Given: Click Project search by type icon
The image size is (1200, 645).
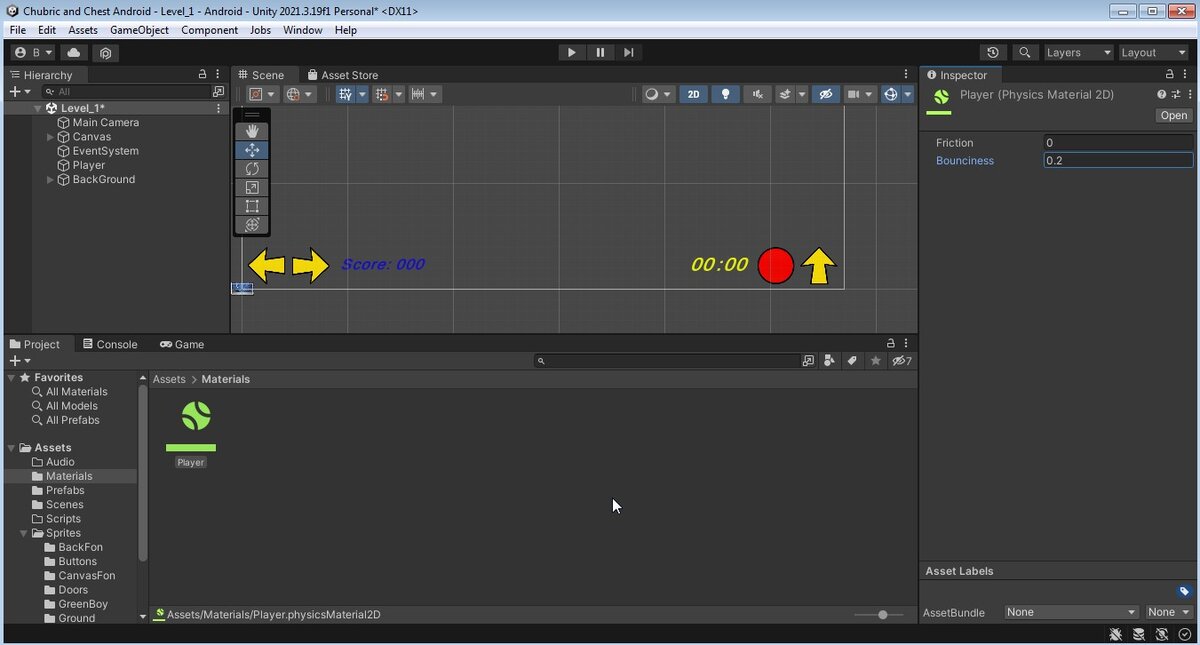Looking at the screenshot, I should [x=830, y=361].
